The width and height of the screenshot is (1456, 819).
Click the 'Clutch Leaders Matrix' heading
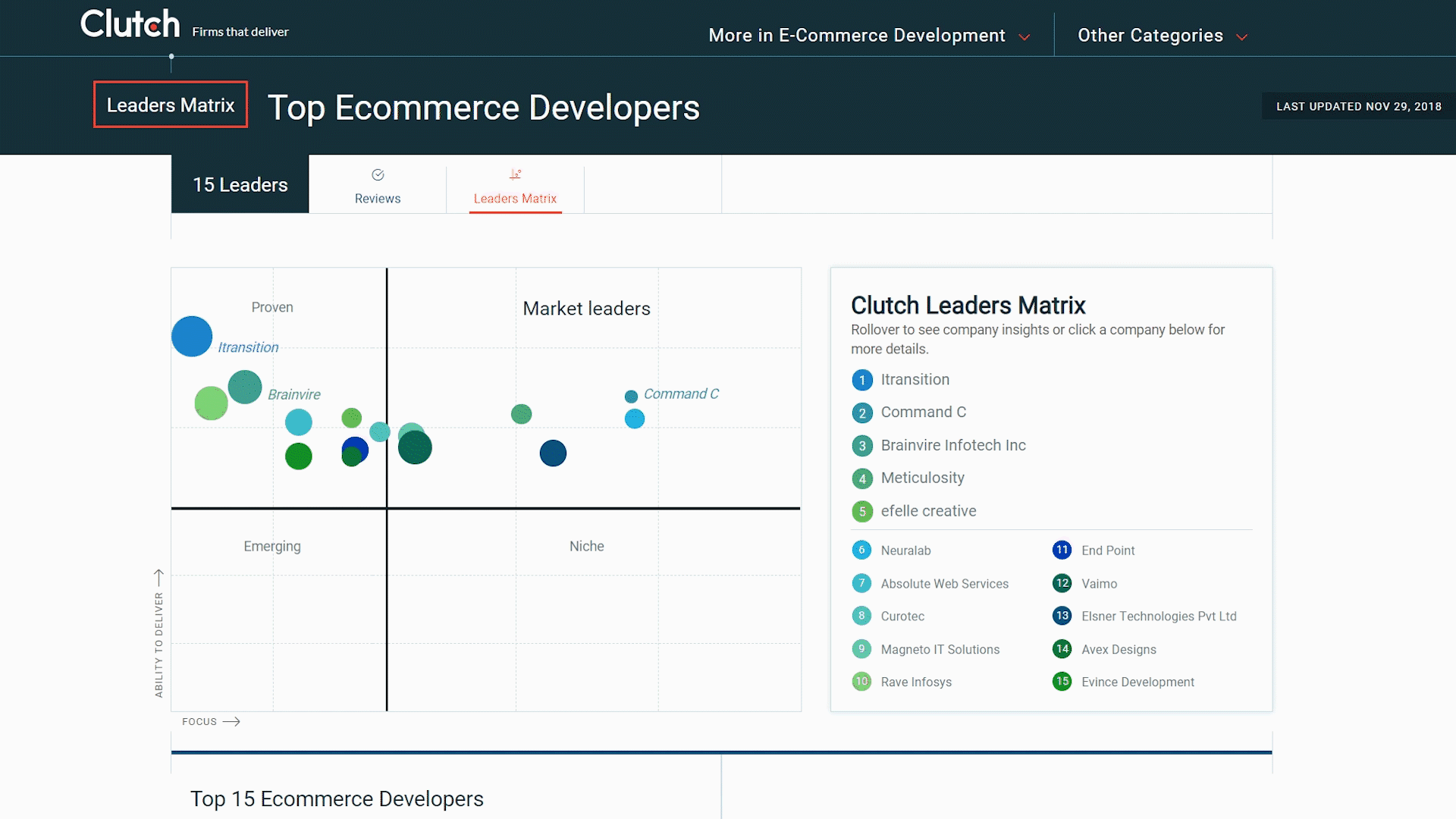tap(968, 305)
